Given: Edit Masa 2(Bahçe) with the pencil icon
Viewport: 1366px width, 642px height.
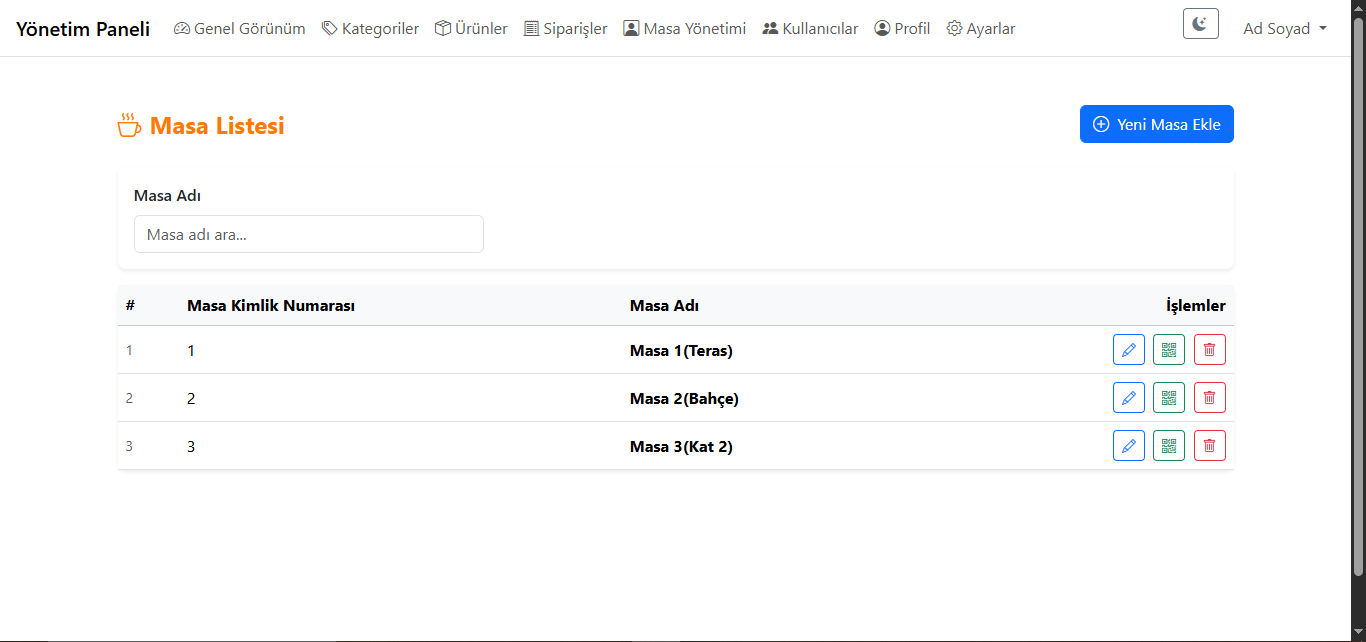Looking at the screenshot, I should [x=1128, y=398].
